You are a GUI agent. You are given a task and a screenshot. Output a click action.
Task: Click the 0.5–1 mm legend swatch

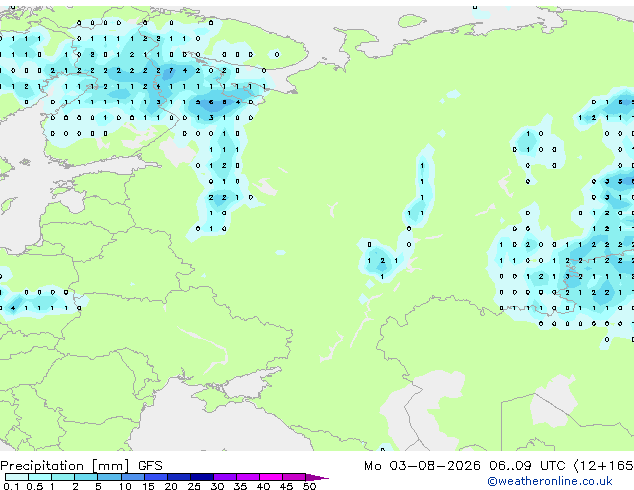pos(40,477)
